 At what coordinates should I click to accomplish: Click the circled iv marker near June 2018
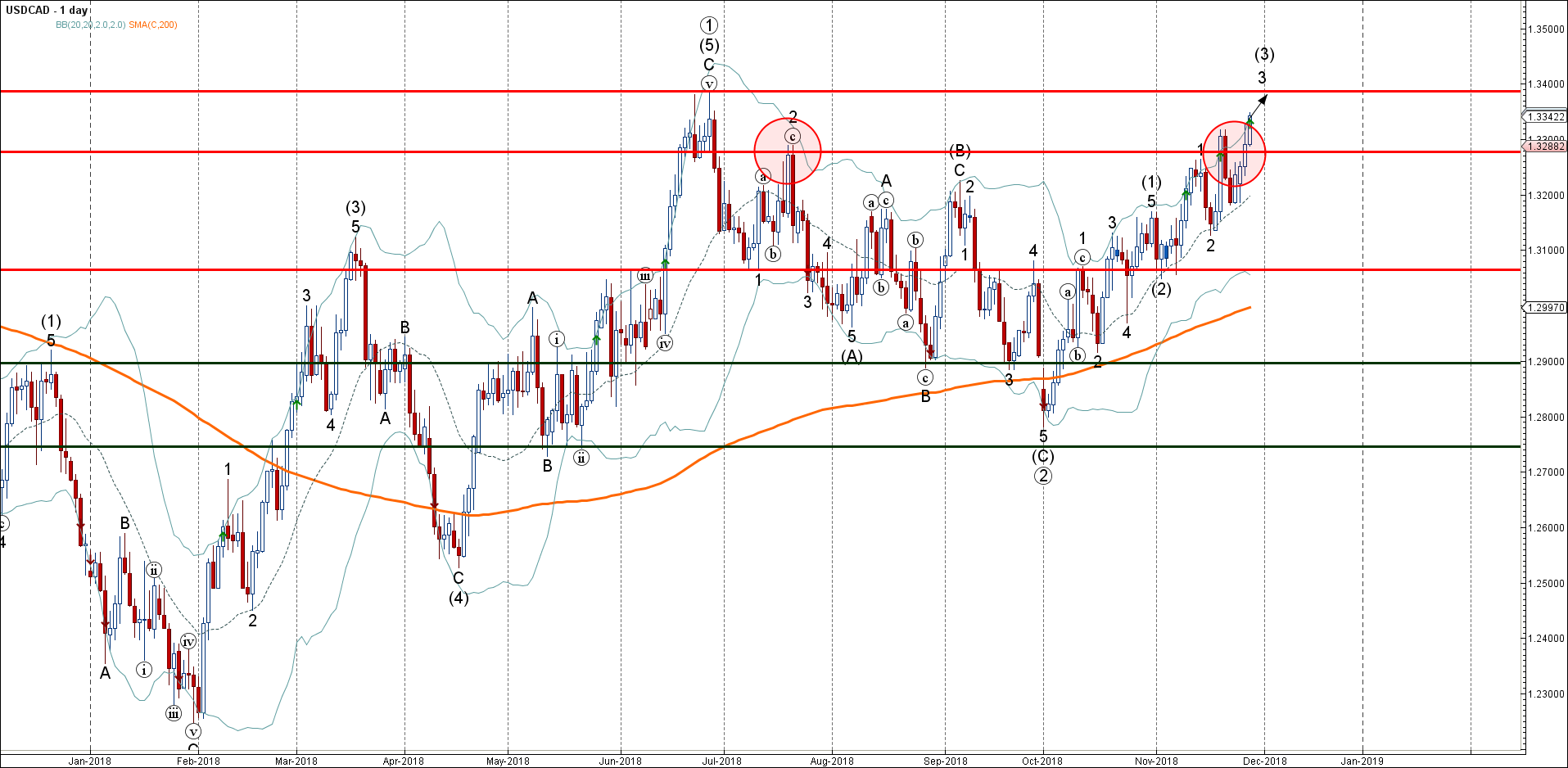[x=665, y=343]
